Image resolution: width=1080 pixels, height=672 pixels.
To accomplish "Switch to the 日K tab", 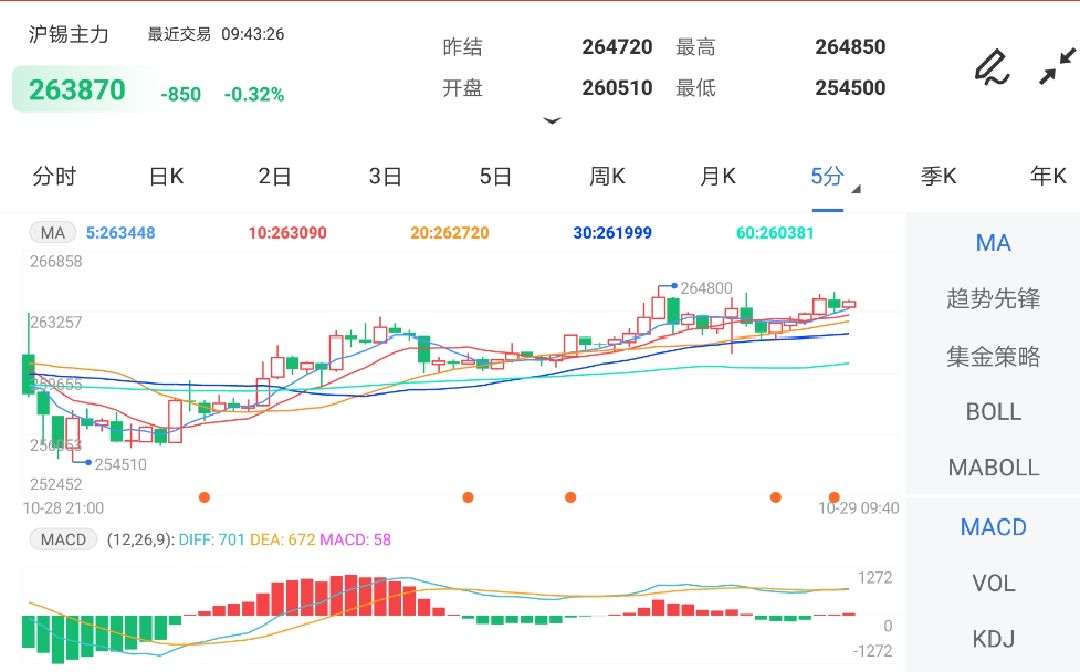I will pos(166,176).
